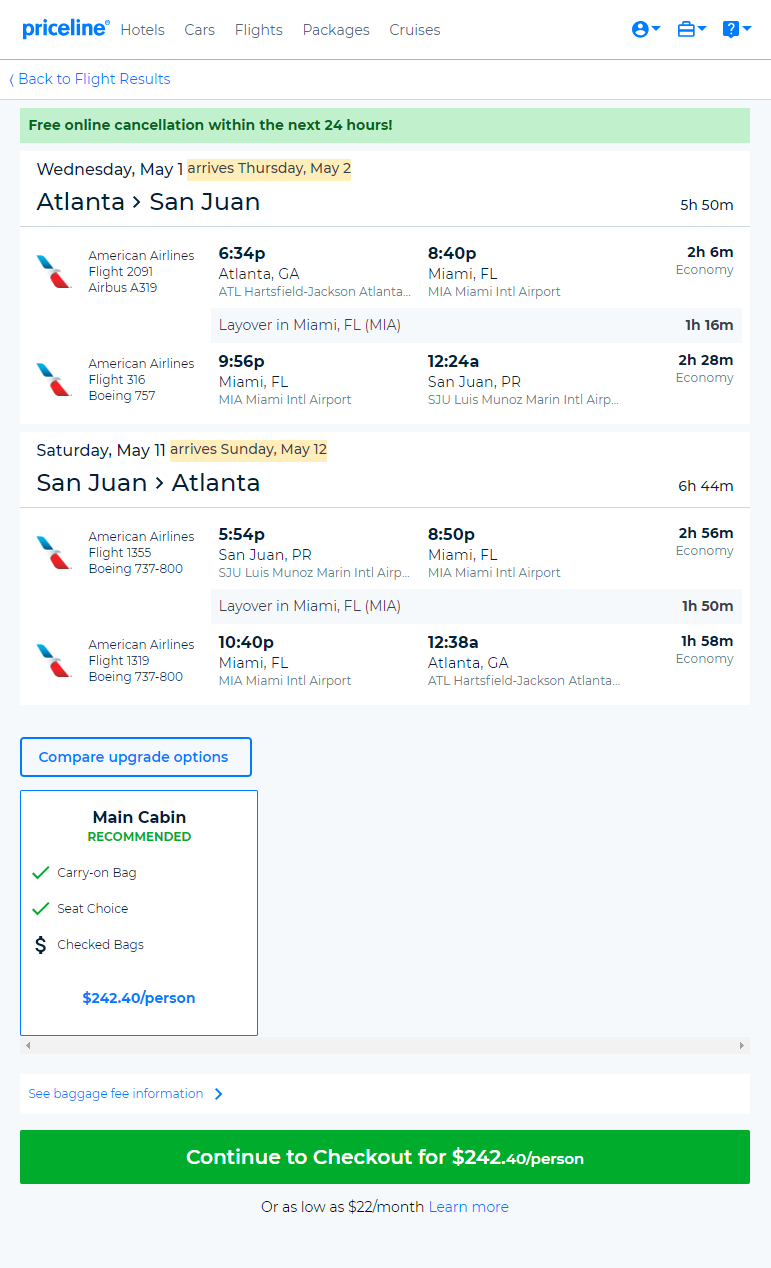Click the Priceline logo
Viewport: 771px width, 1268px height.
pos(65,29)
